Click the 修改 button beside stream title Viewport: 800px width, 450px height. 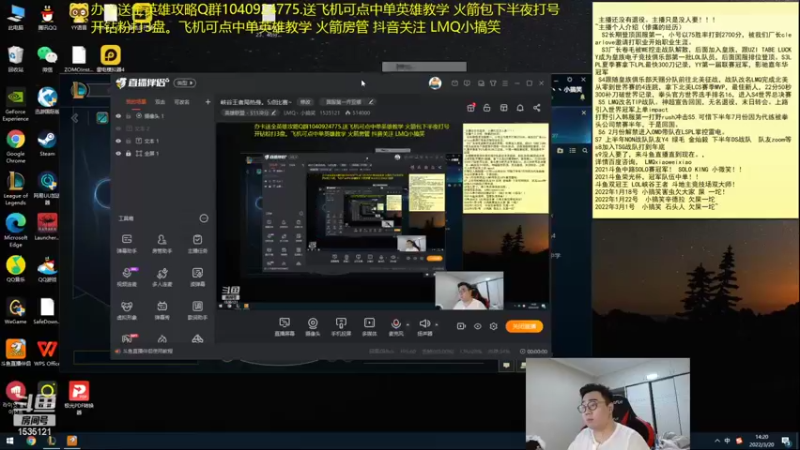(x=305, y=102)
